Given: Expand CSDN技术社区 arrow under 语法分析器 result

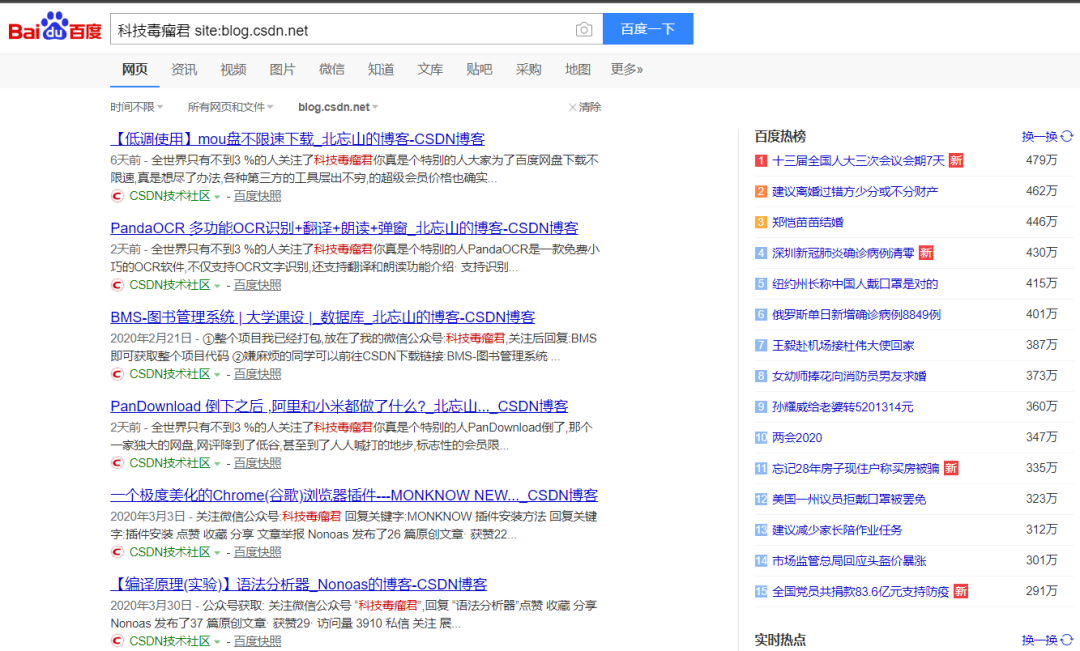Looking at the screenshot, I should point(217,642).
